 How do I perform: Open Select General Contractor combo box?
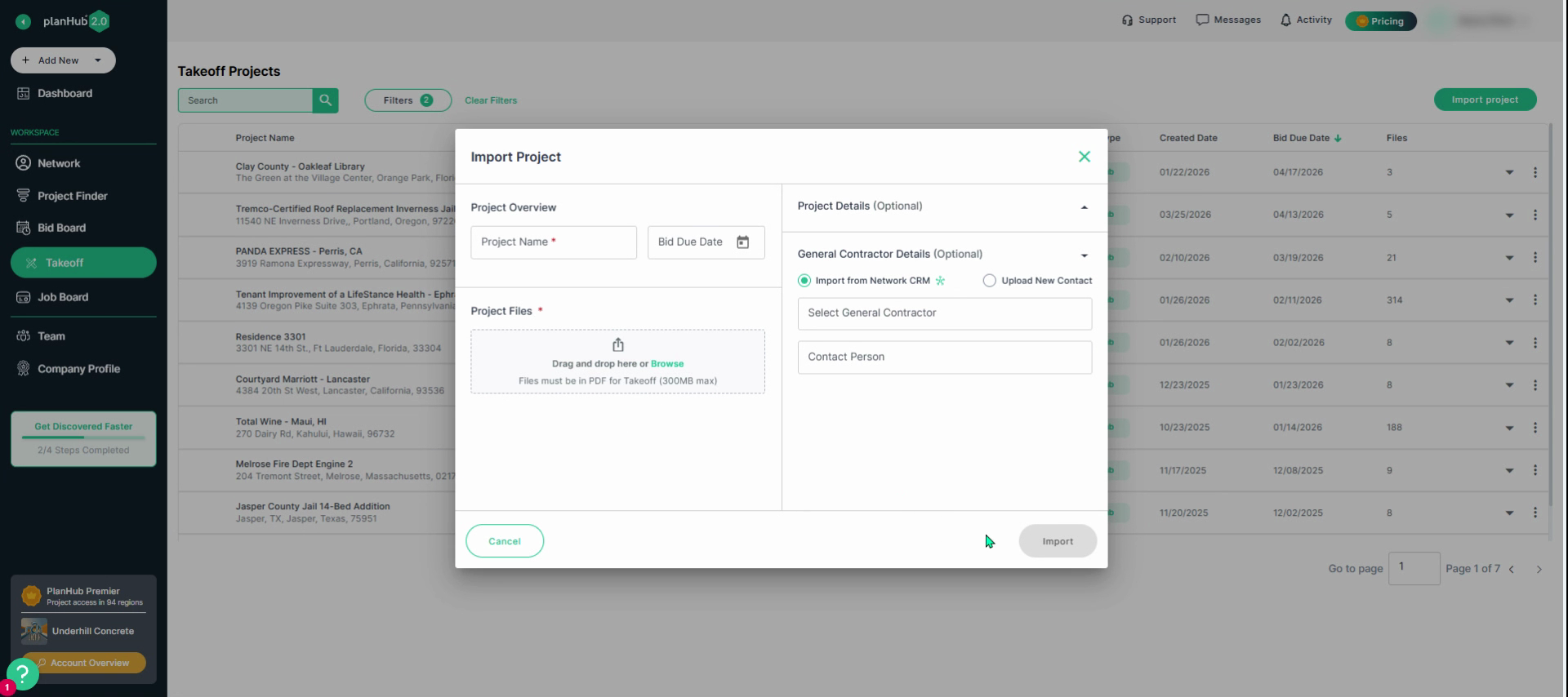(x=944, y=313)
